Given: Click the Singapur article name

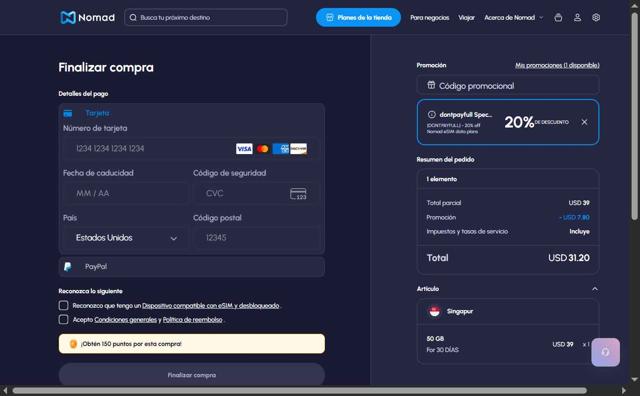Looking at the screenshot, I should [x=460, y=311].
